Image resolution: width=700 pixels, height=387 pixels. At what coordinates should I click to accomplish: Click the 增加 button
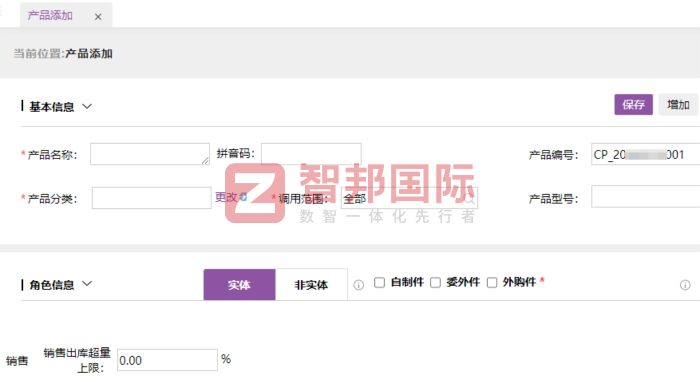(678, 104)
